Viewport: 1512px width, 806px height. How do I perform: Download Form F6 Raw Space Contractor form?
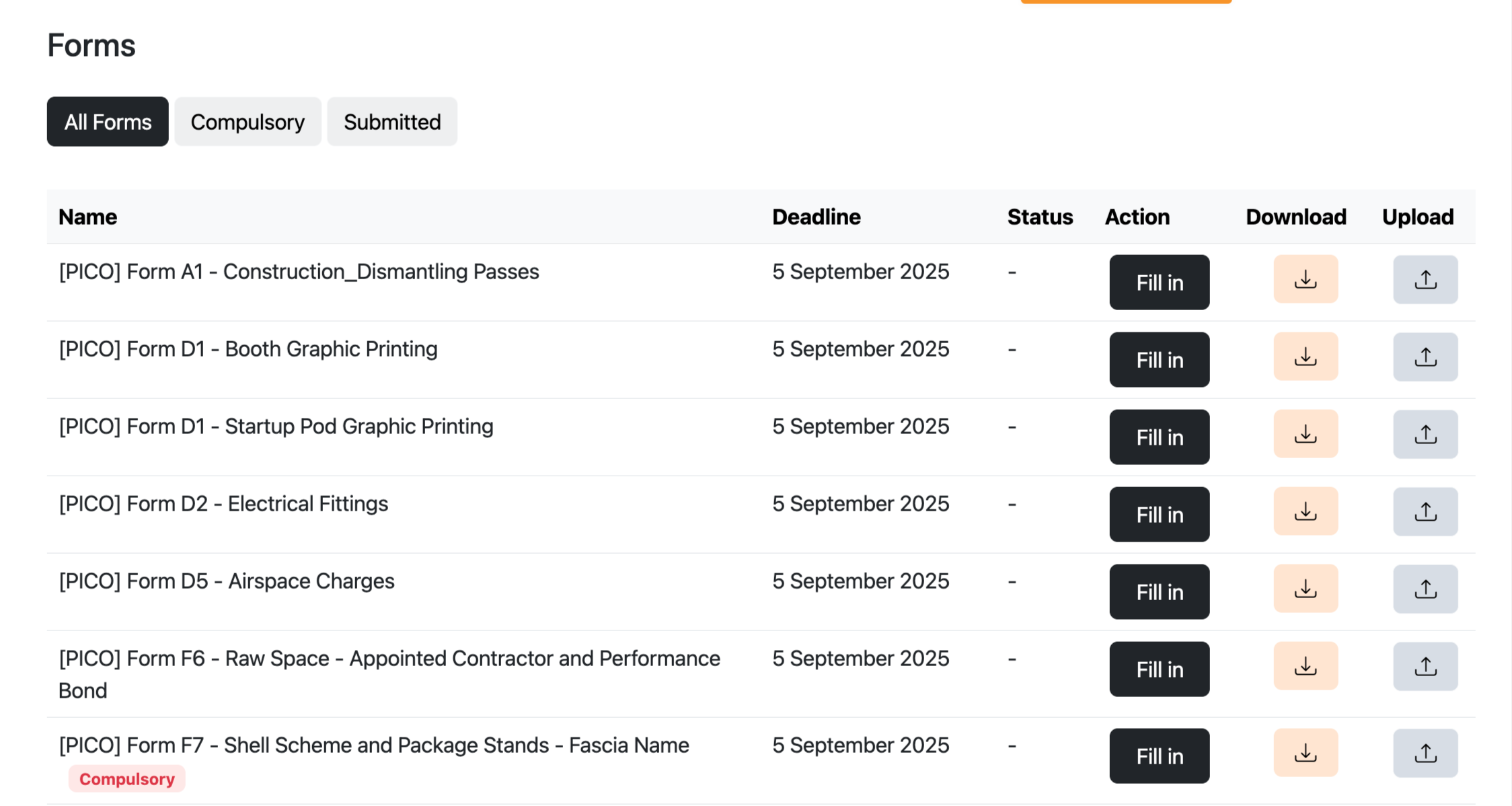(1305, 666)
